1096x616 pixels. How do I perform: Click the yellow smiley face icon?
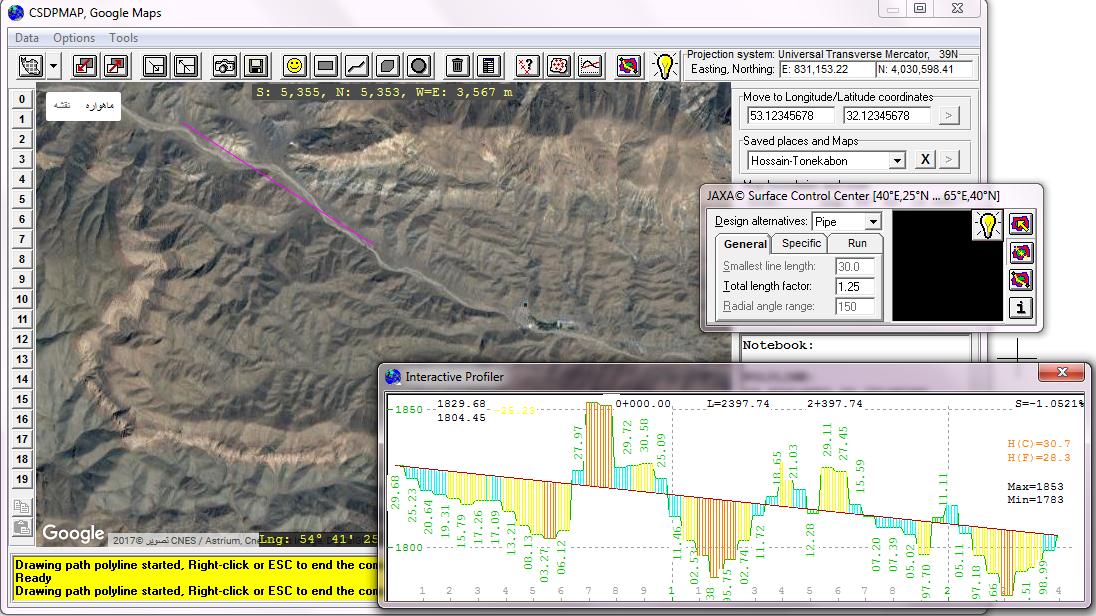pos(294,66)
